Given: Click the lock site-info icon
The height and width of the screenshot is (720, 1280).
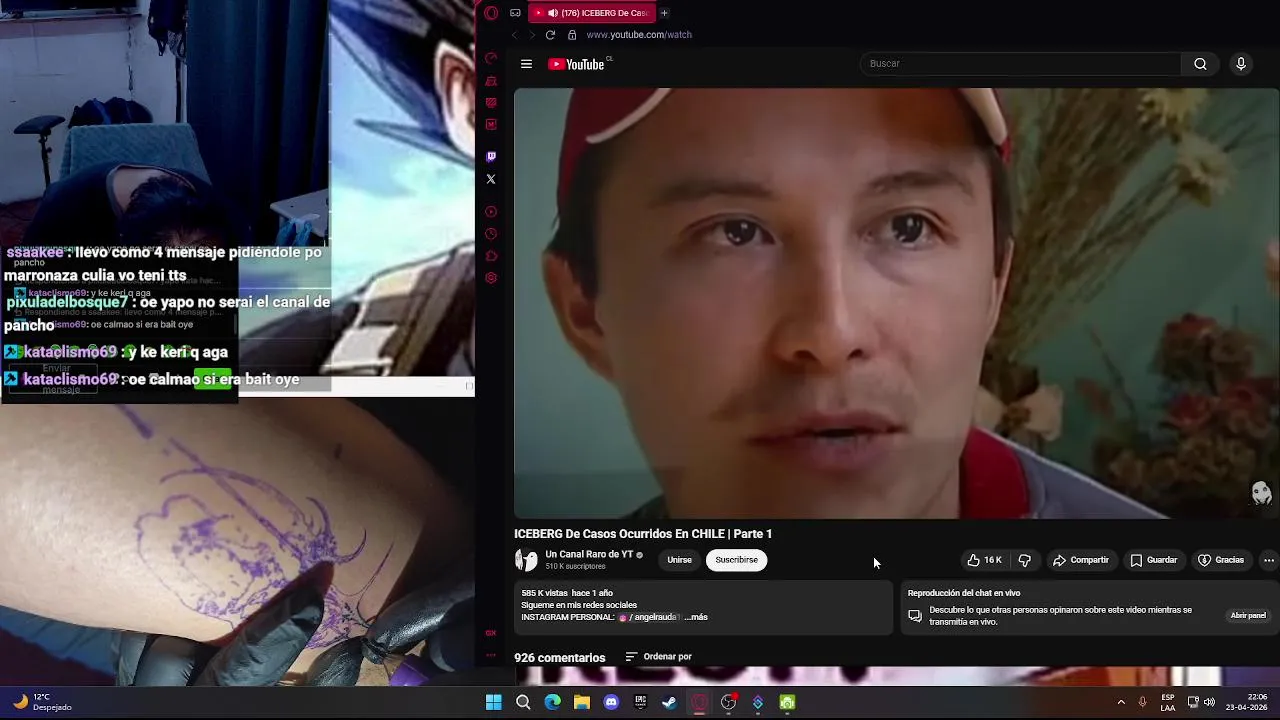Looking at the screenshot, I should (x=572, y=35).
